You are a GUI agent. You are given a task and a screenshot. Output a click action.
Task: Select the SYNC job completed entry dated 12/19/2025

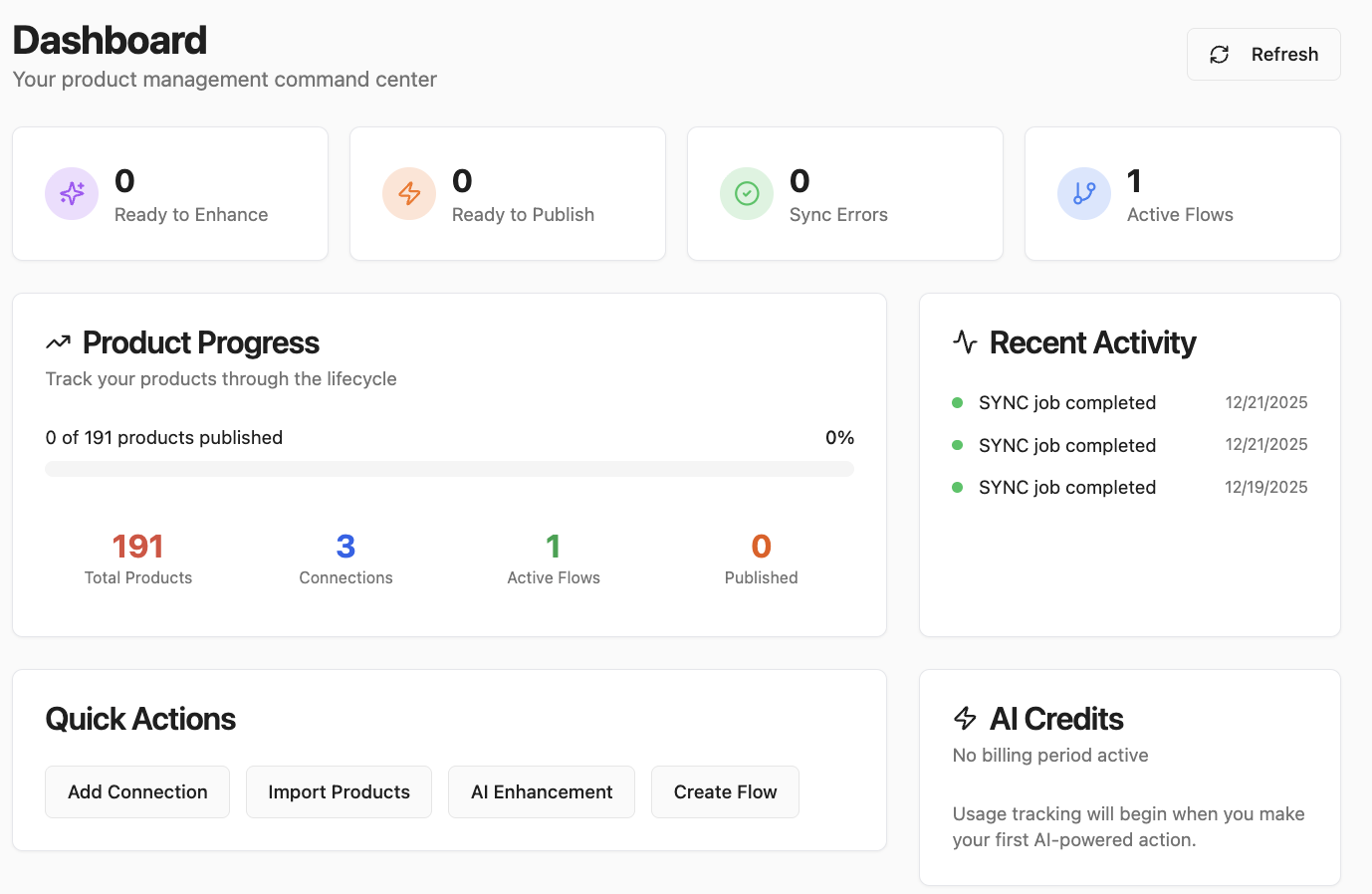[1067, 487]
